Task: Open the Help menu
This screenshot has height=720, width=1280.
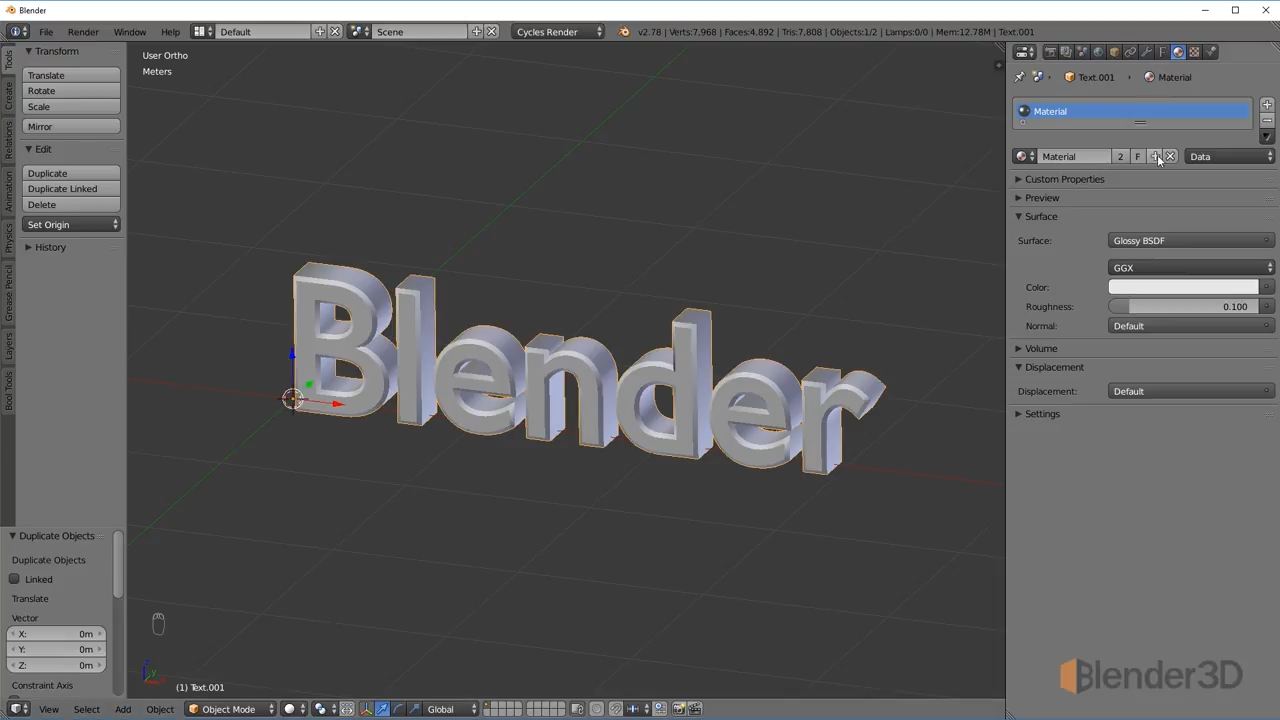Action: pyautogui.click(x=171, y=32)
